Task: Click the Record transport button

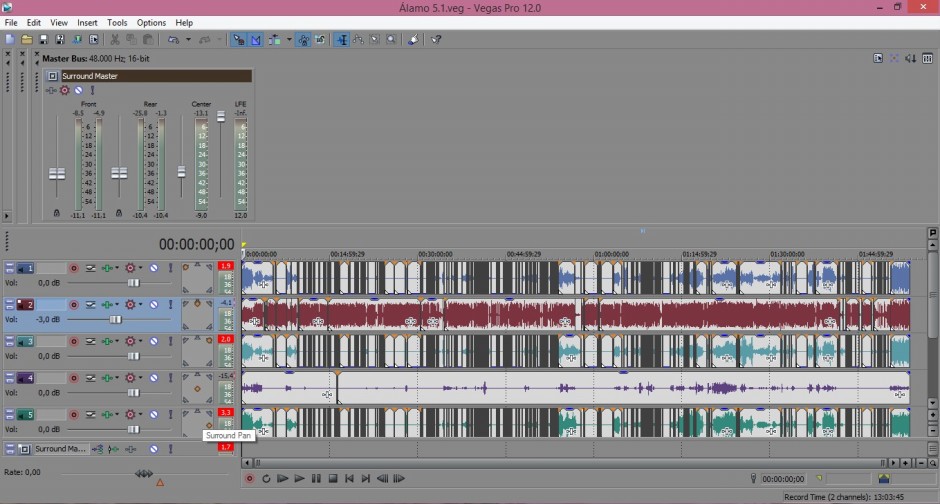Action: click(249, 478)
